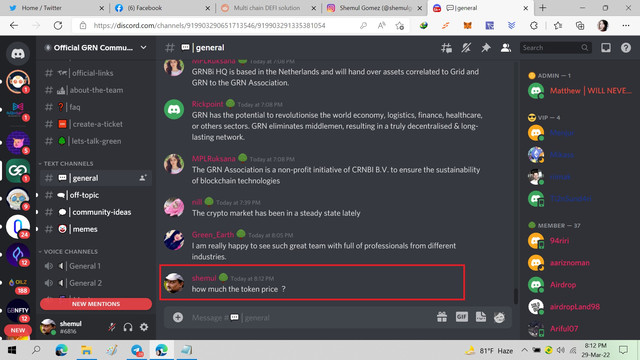
Task: Click the Discord message search field
Action: click(555, 48)
